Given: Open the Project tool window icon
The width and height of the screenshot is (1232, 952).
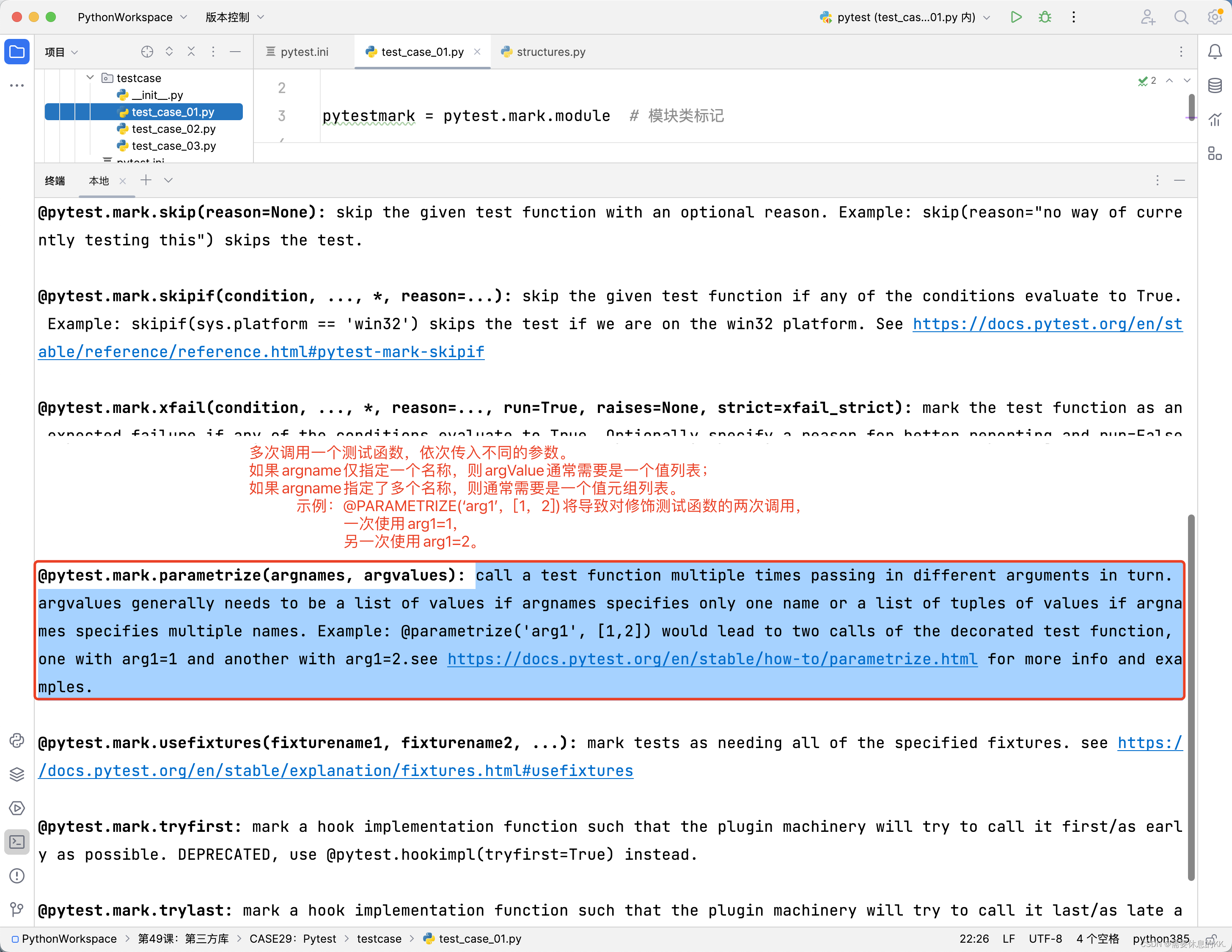Looking at the screenshot, I should (17, 52).
